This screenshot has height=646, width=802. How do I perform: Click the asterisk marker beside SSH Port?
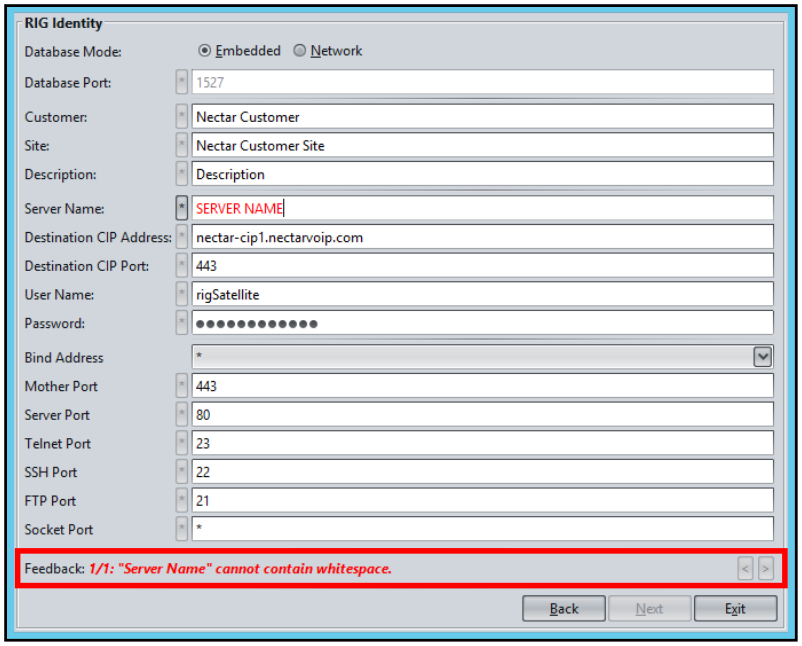[x=182, y=472]
